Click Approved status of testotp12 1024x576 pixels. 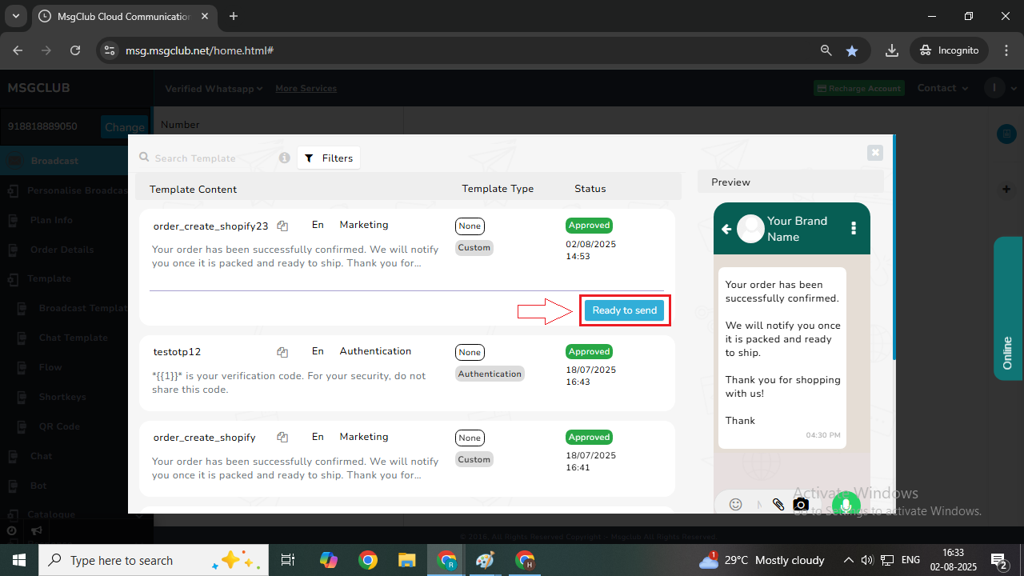[589, 351]
